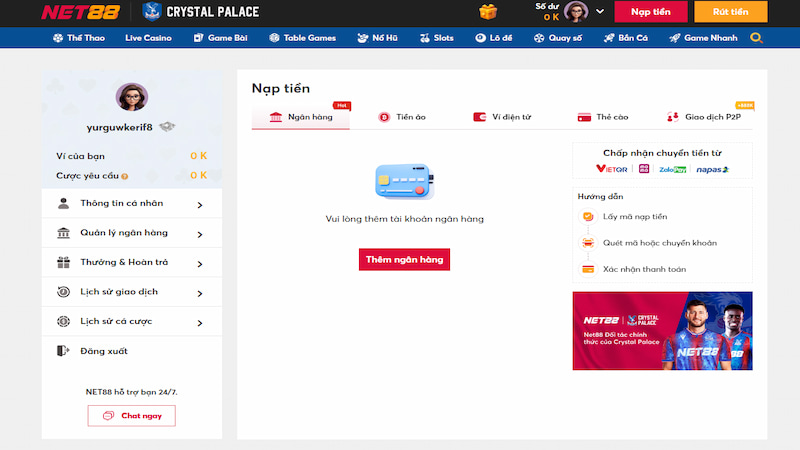Click the Ví của bạn balance value

tap(198, 156)
